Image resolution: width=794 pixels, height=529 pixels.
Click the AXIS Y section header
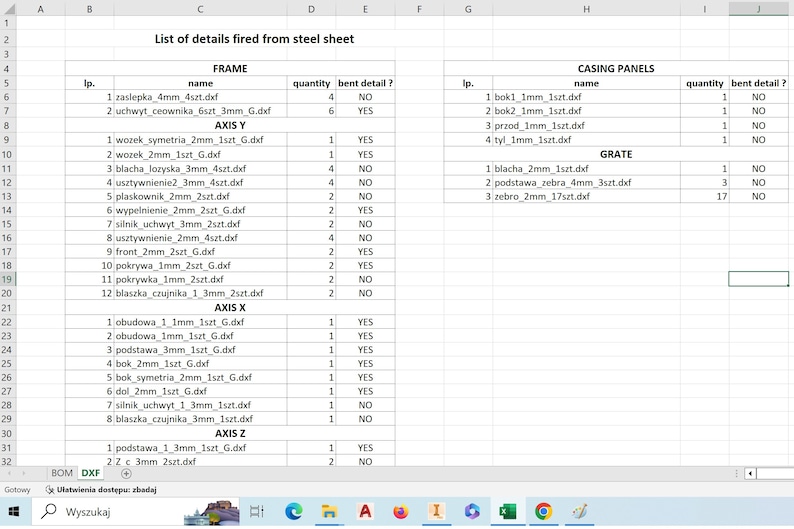tap(230, 125)
